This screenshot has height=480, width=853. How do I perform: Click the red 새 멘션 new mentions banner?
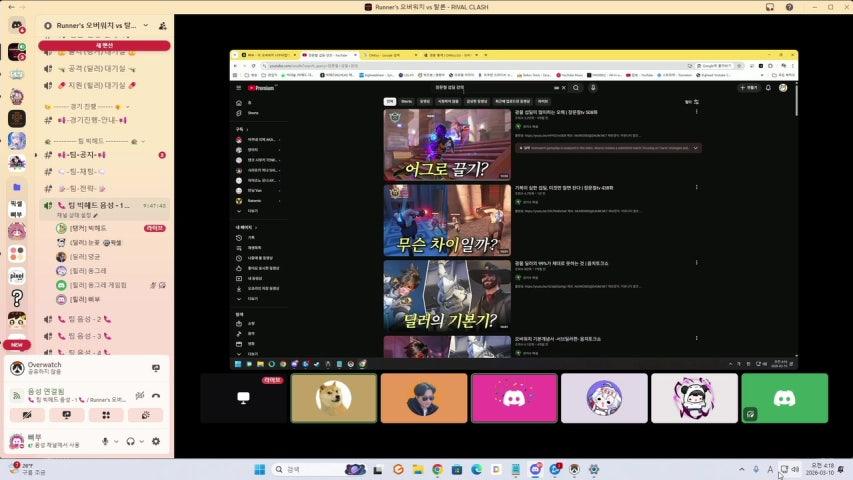104,45
